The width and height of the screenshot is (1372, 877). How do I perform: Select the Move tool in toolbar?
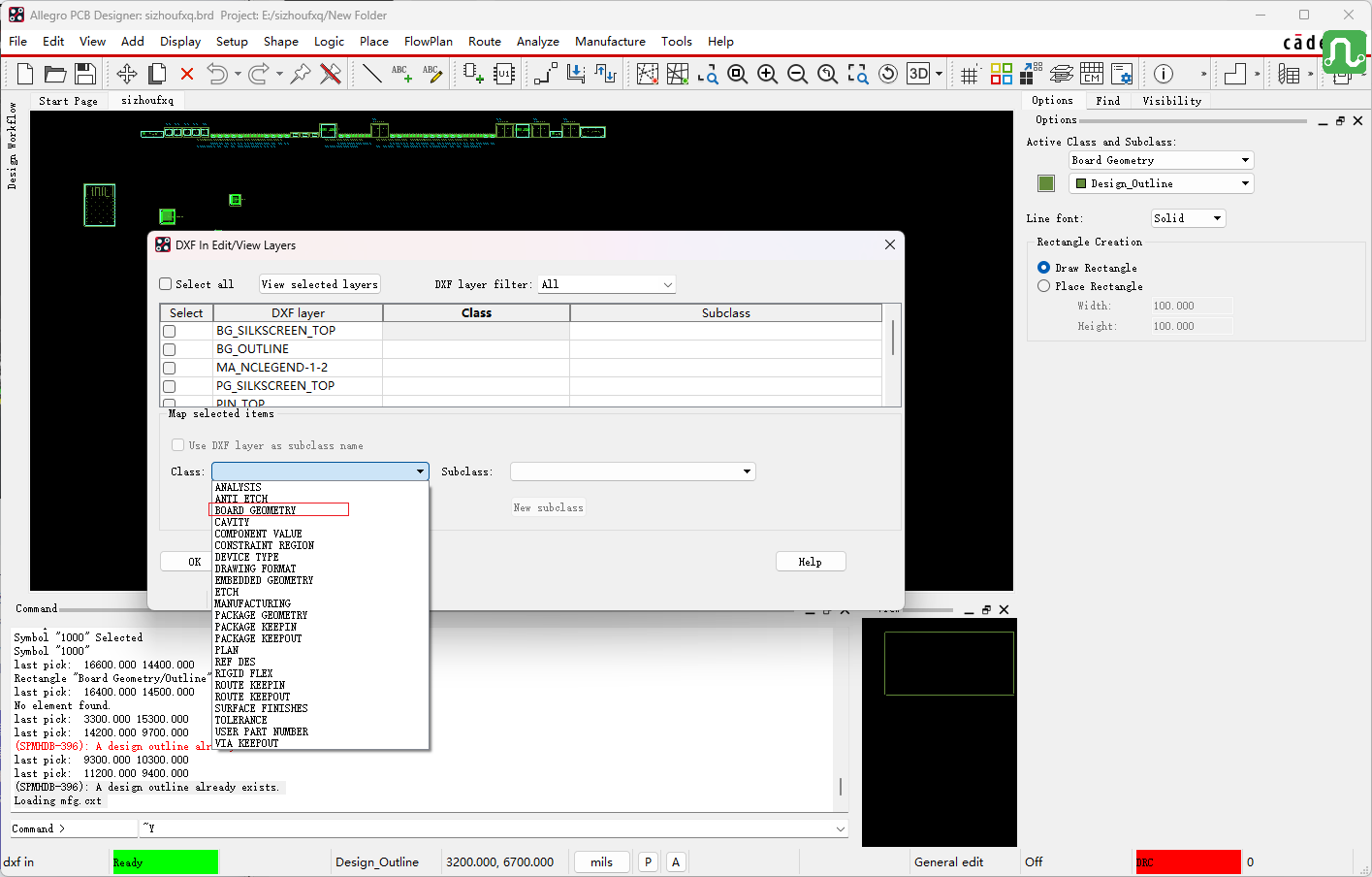tap(127, 74)
